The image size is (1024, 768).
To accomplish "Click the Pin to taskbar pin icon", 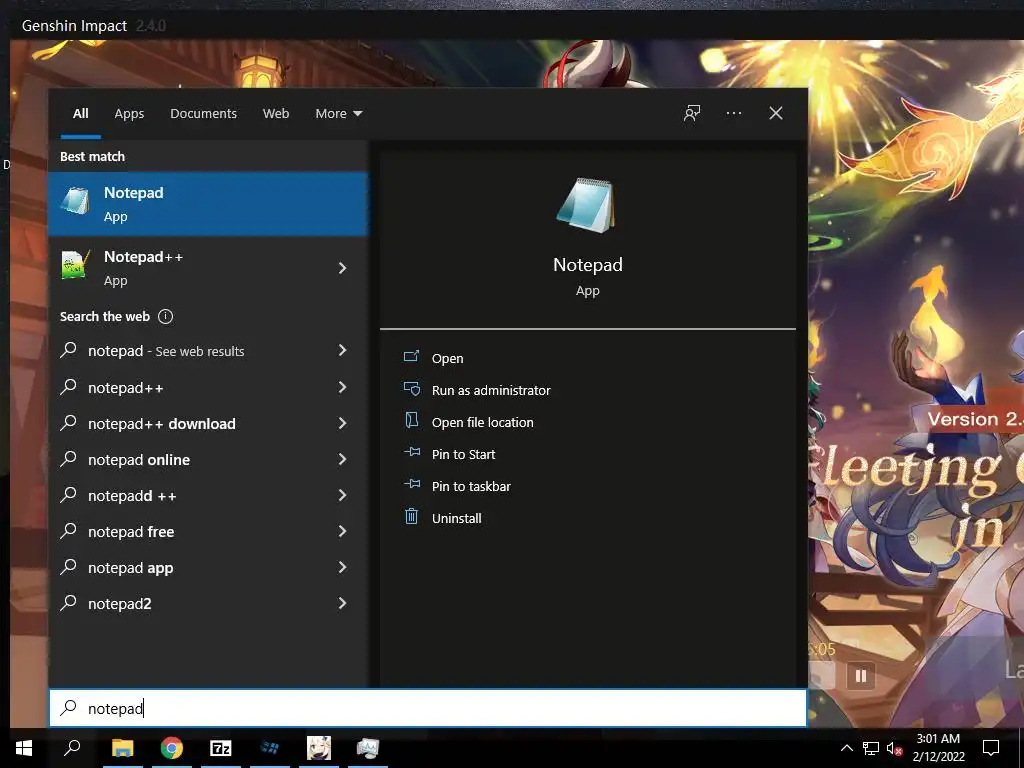I will [411, 484].
